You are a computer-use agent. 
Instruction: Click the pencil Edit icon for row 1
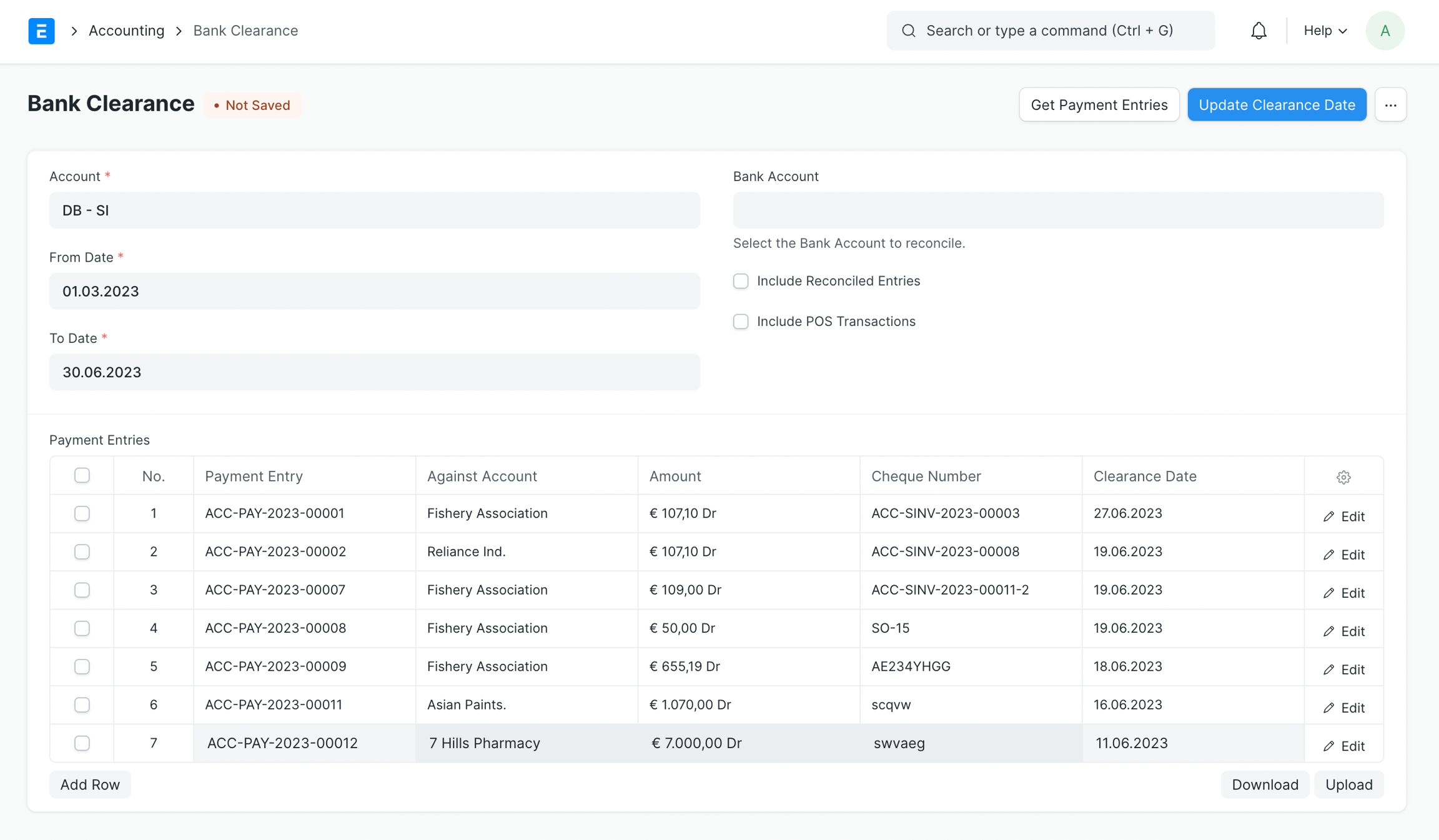click(x=1328, y=516)
